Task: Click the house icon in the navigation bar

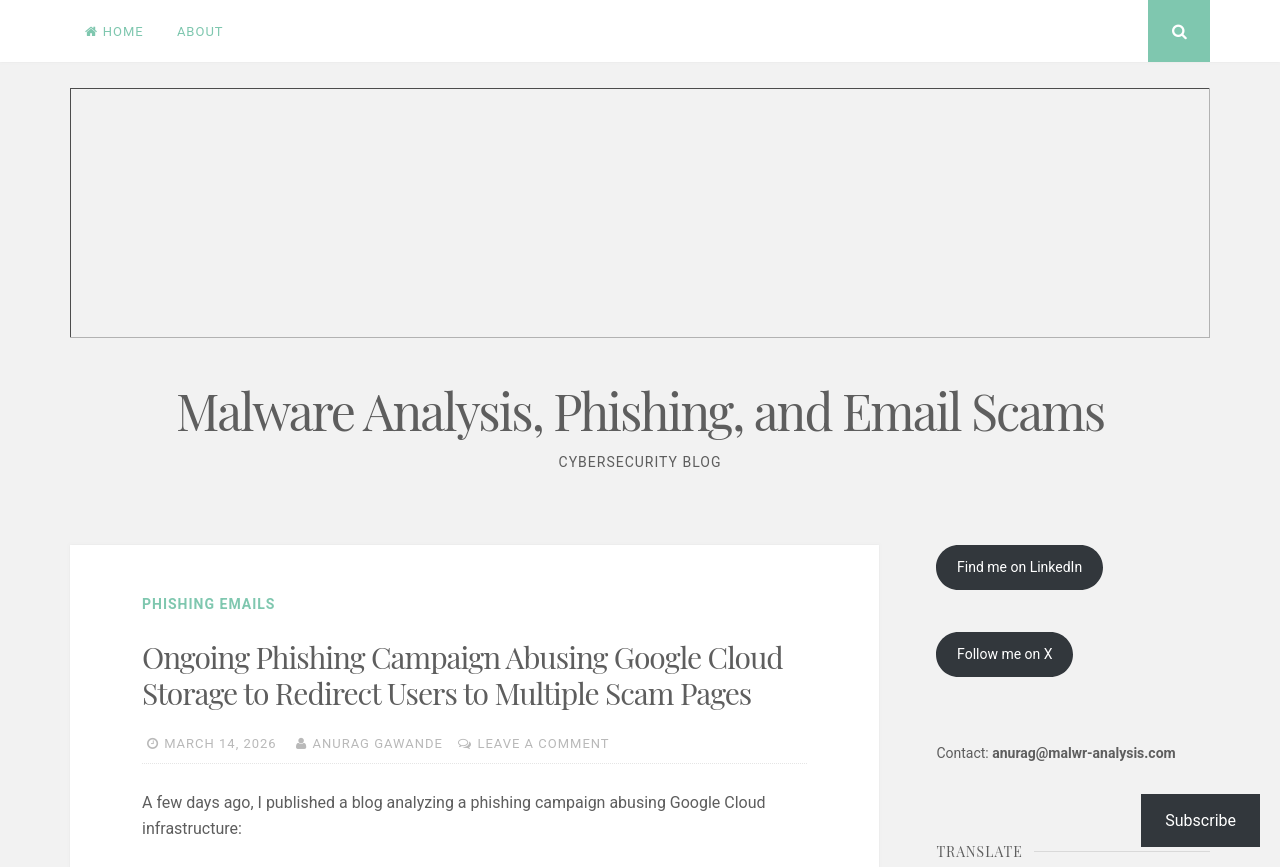Action: 91,32
